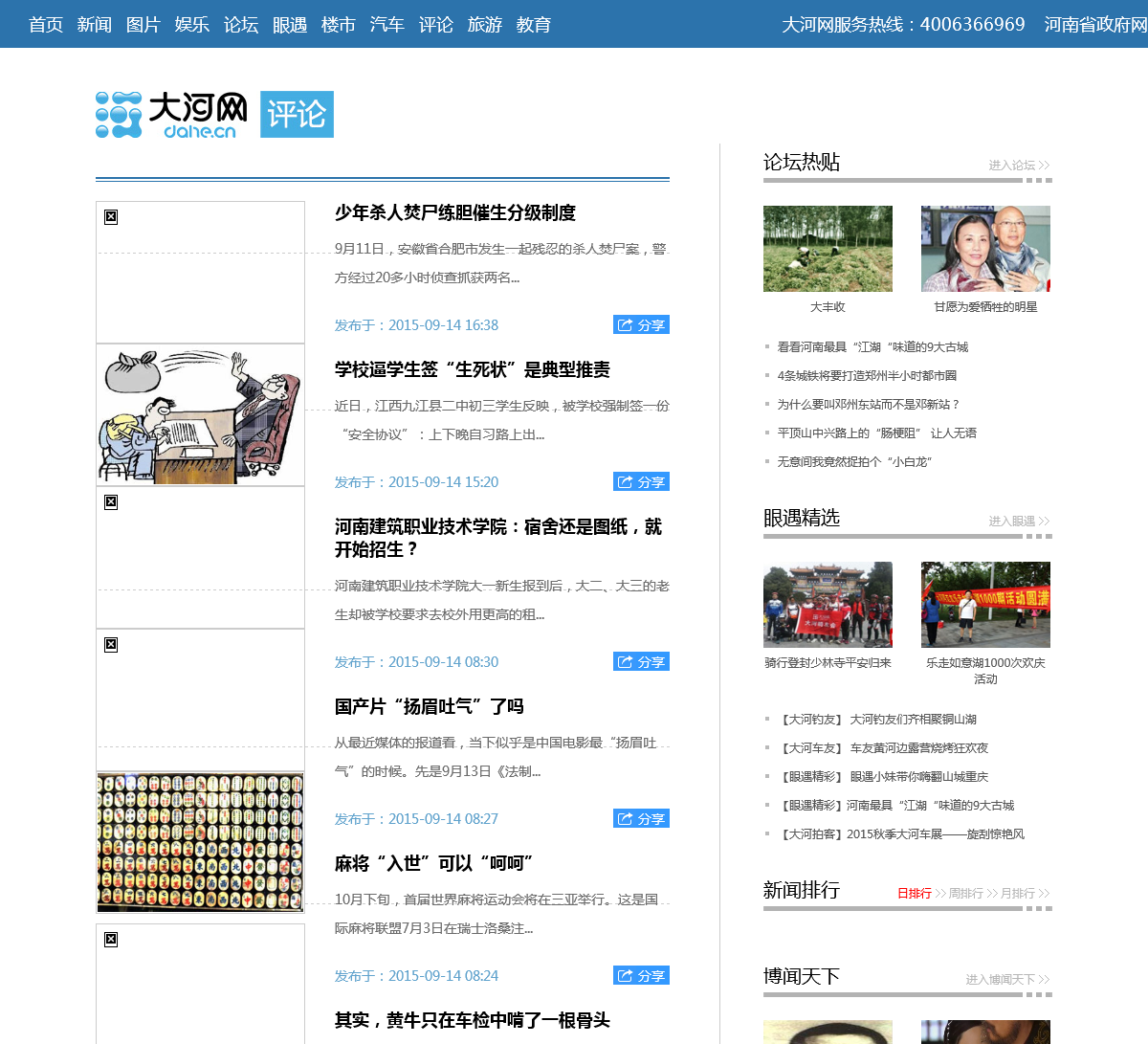Open headline 其实，黄牛只在车检中啃了一根骨头

(x=473, y=1021)
